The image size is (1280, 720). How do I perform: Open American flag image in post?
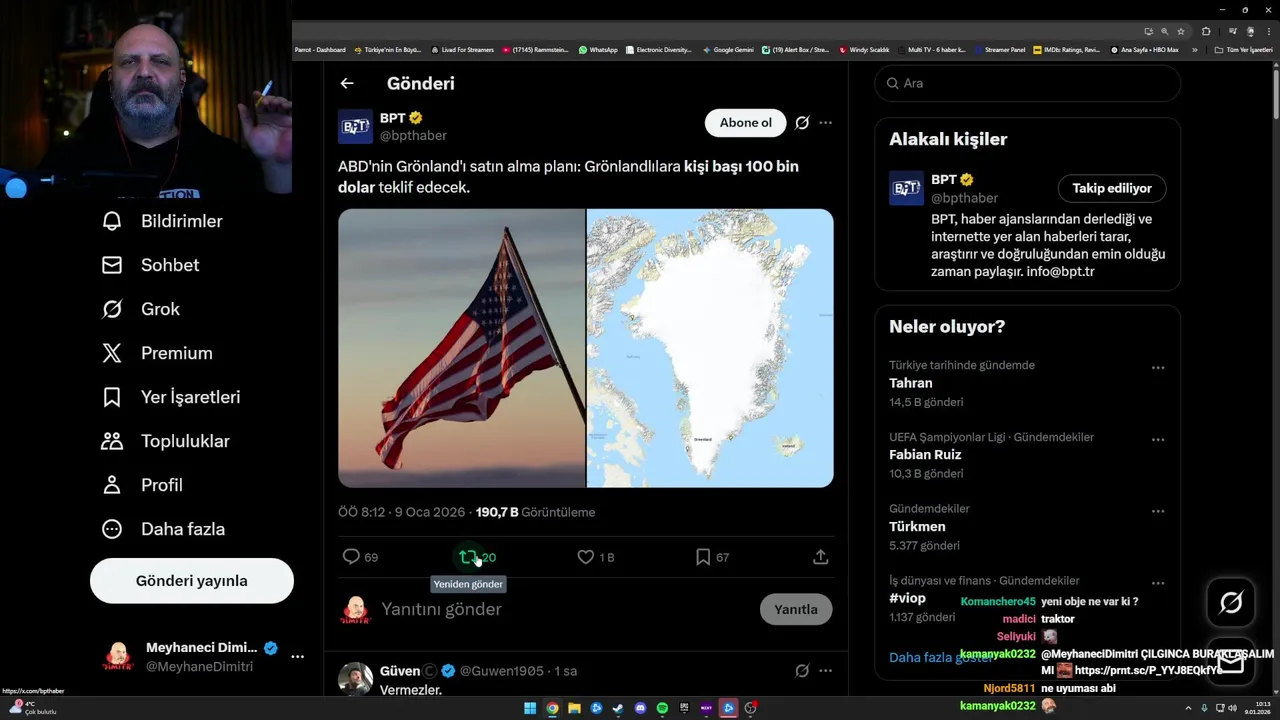coord(462,348)
